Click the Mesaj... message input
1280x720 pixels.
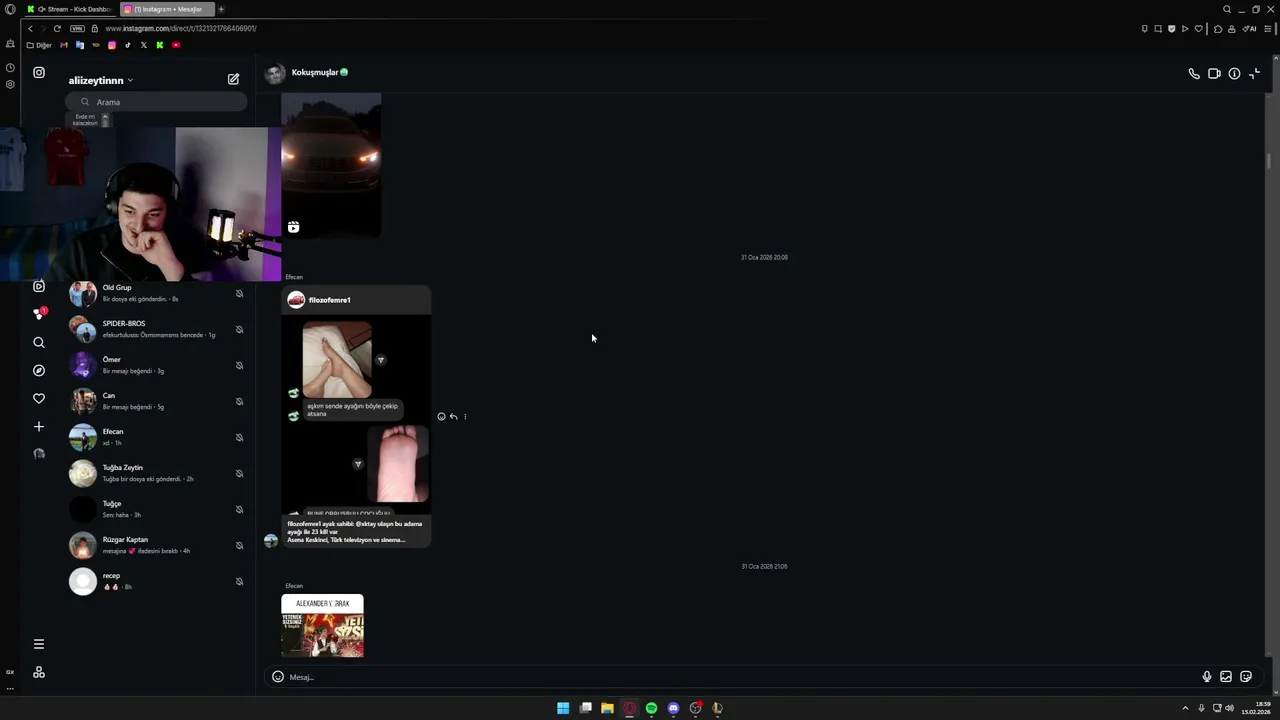click(x=740, y=677)
